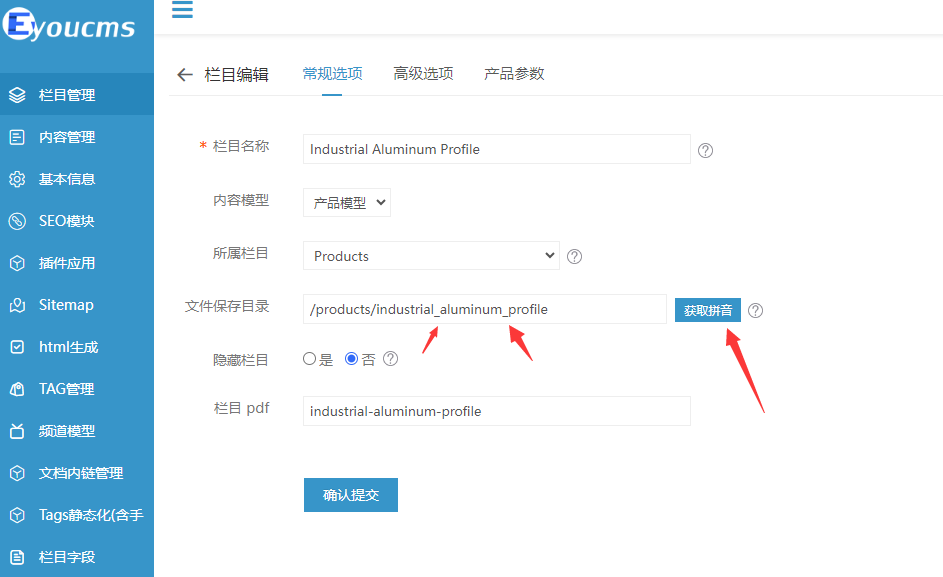Open the 所属栏目 dropdown showing Products
943x577 pixels.
tap(431, 256)
